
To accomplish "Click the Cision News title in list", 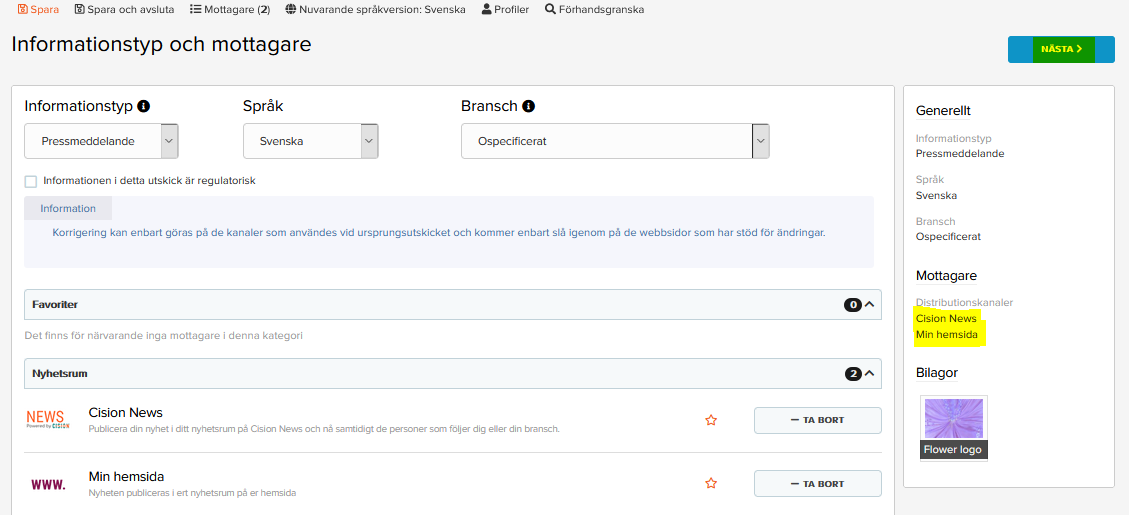I will point(125,413).
